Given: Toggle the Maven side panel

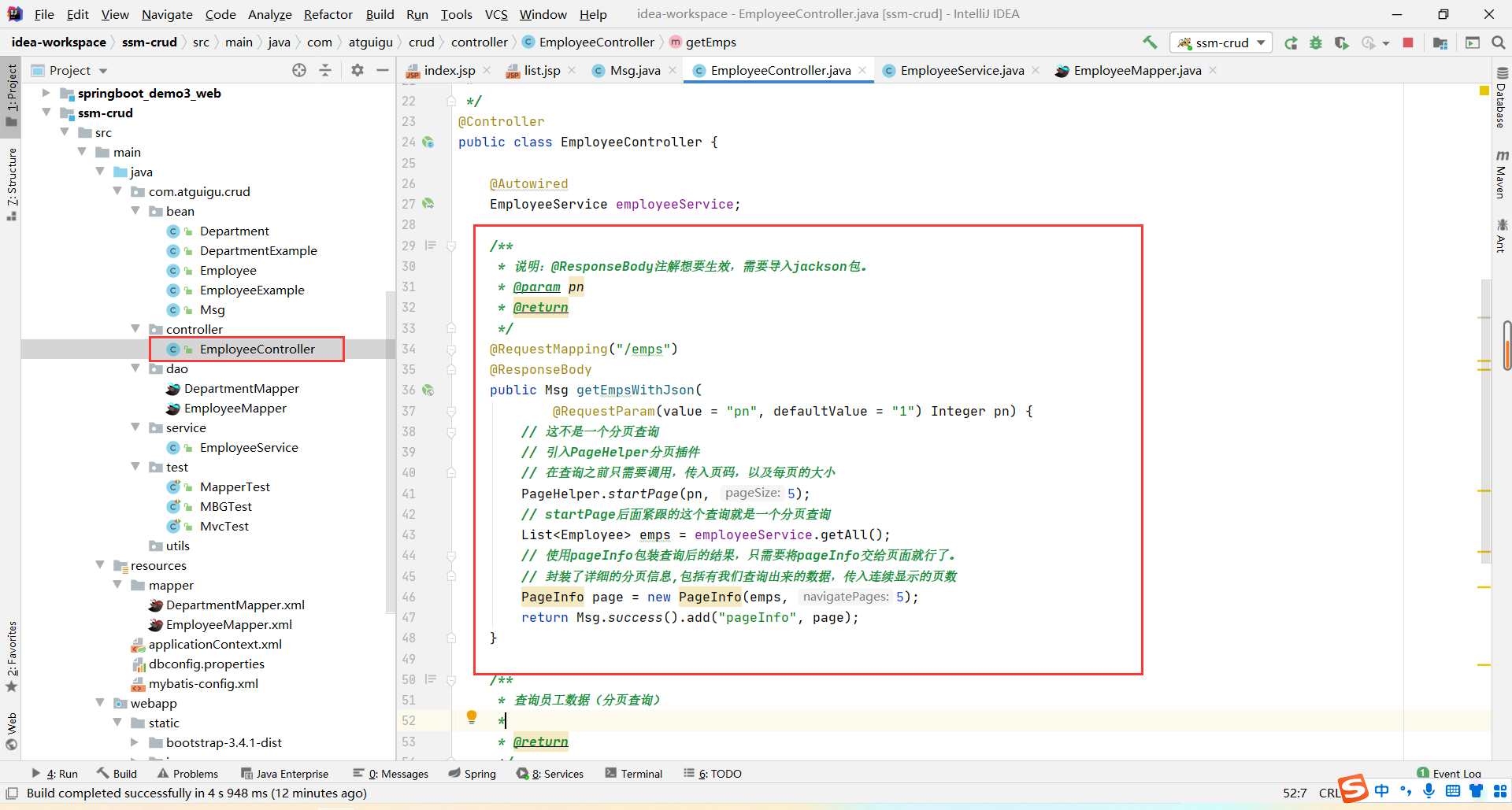Looking at the screenshot, I should coord(1501,175).
